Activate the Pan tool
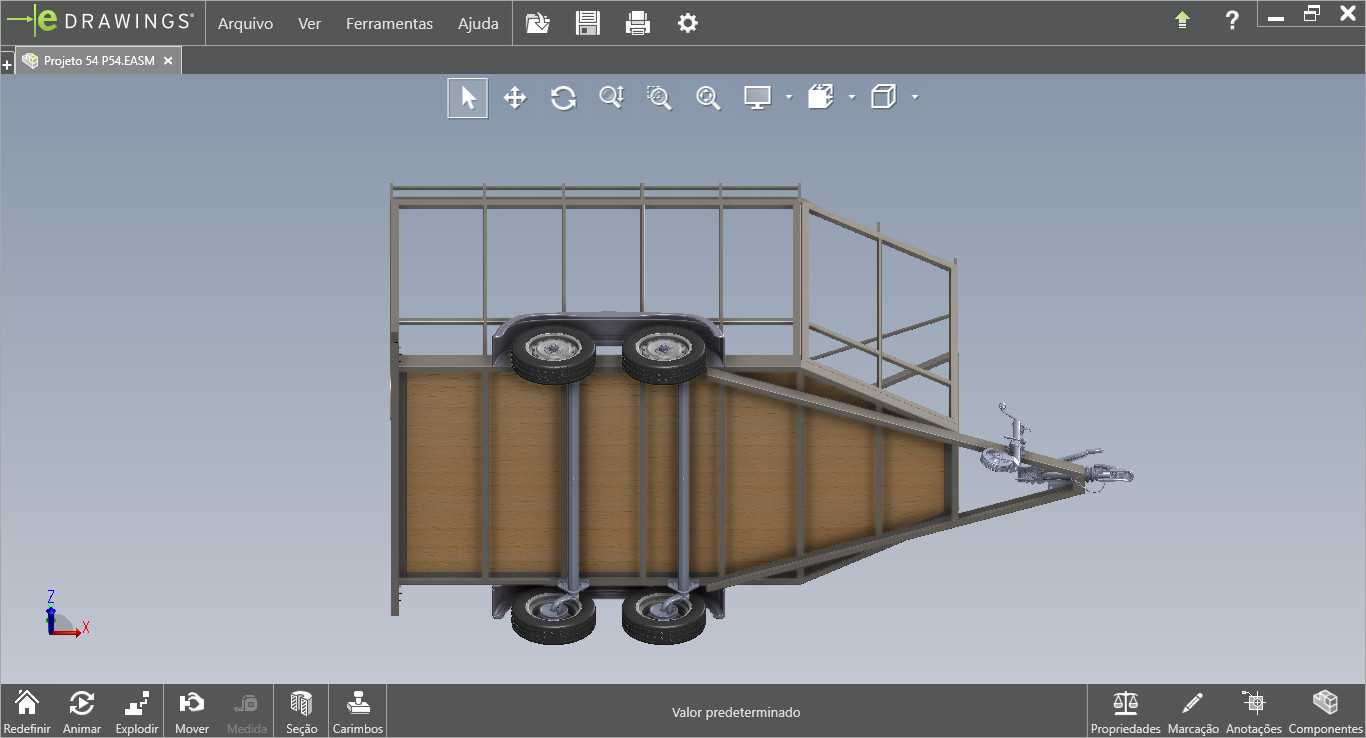The image size is (1366, 738). point(515,98)
